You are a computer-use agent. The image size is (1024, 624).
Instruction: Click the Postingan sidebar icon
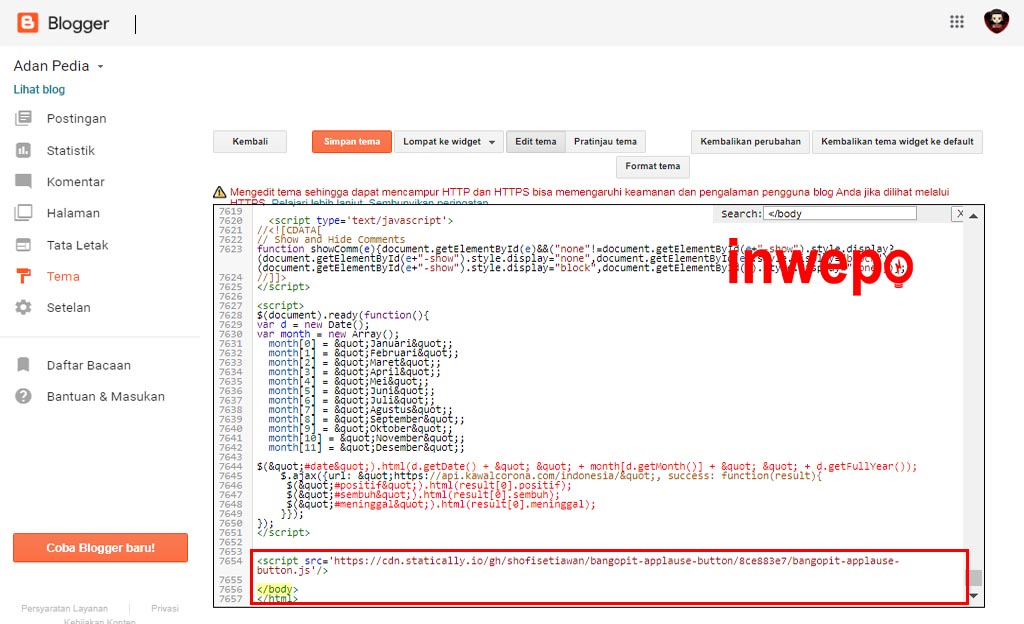click(x=24, y=118)
